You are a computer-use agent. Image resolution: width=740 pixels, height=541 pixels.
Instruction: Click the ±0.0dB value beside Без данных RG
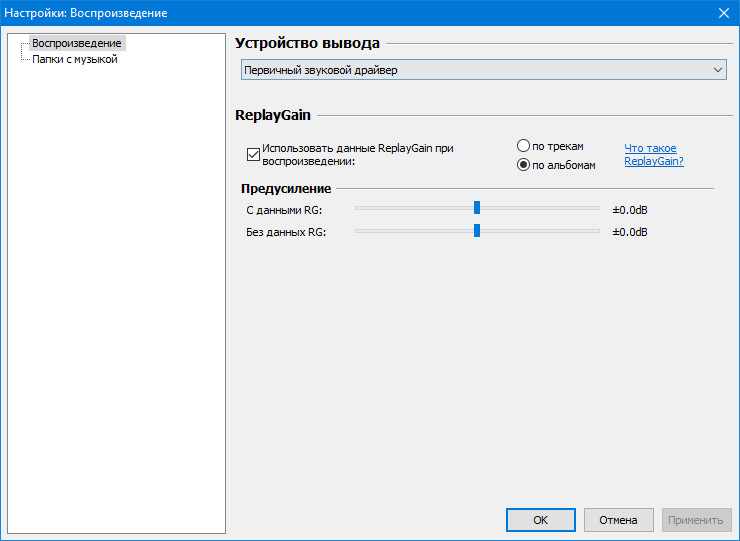[630, 232]
